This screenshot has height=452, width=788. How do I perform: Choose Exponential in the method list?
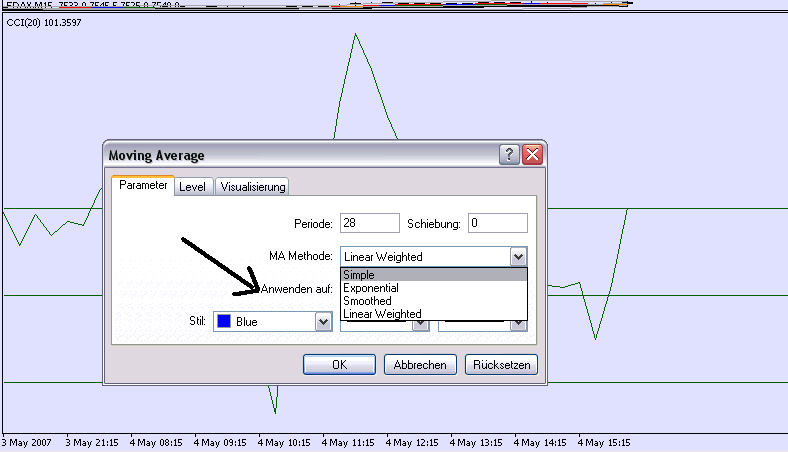(434, 288)
